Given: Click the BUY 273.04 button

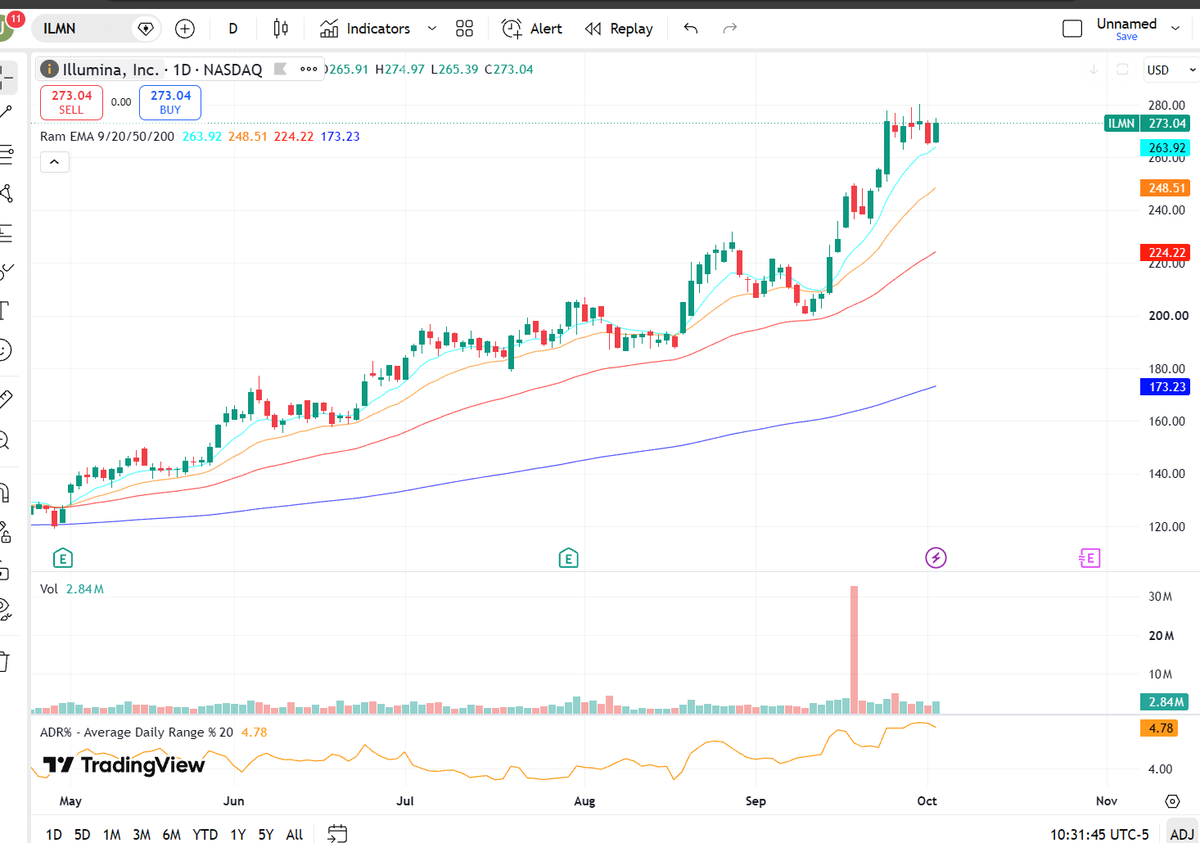Looking at the screenshot, I should pos(170,102).
